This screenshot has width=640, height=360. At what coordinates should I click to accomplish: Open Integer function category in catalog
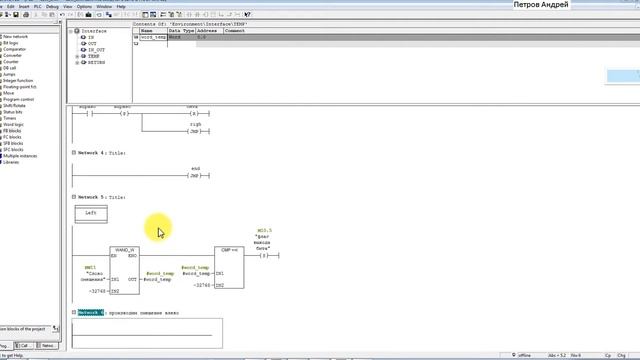[18, 81]
